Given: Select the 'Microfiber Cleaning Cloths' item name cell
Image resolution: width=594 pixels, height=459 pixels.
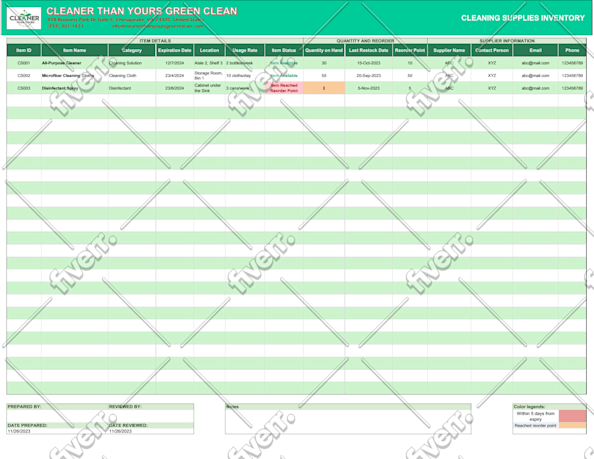Looking at the screenshot, I should (75, 75).
